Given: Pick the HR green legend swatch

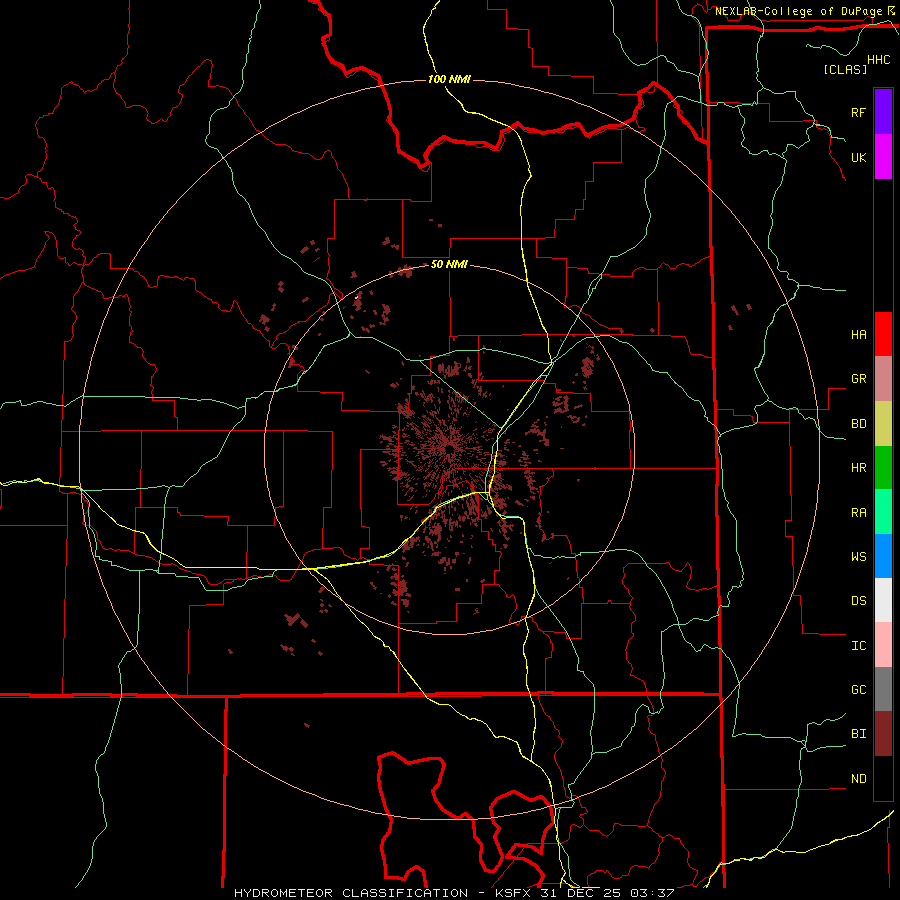Looking at the screenshot, I should point(883,468).
